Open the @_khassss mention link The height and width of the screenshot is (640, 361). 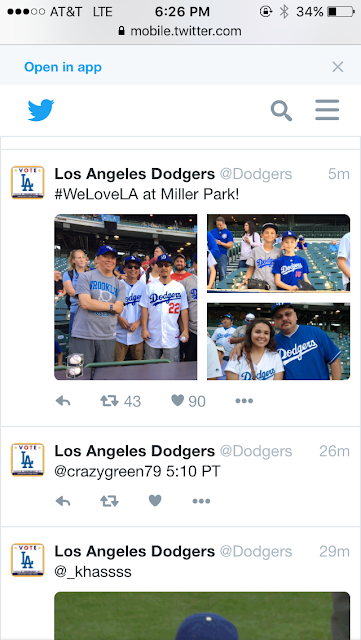[x=93, y=572]
